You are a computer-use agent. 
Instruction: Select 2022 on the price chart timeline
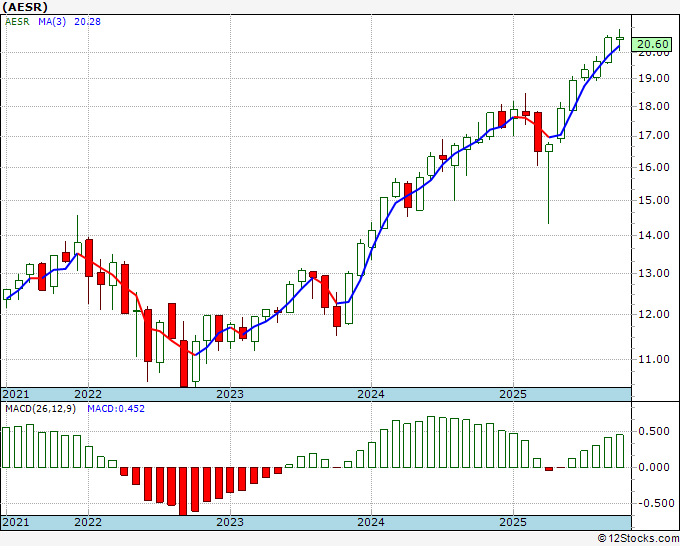pos(88,394)
